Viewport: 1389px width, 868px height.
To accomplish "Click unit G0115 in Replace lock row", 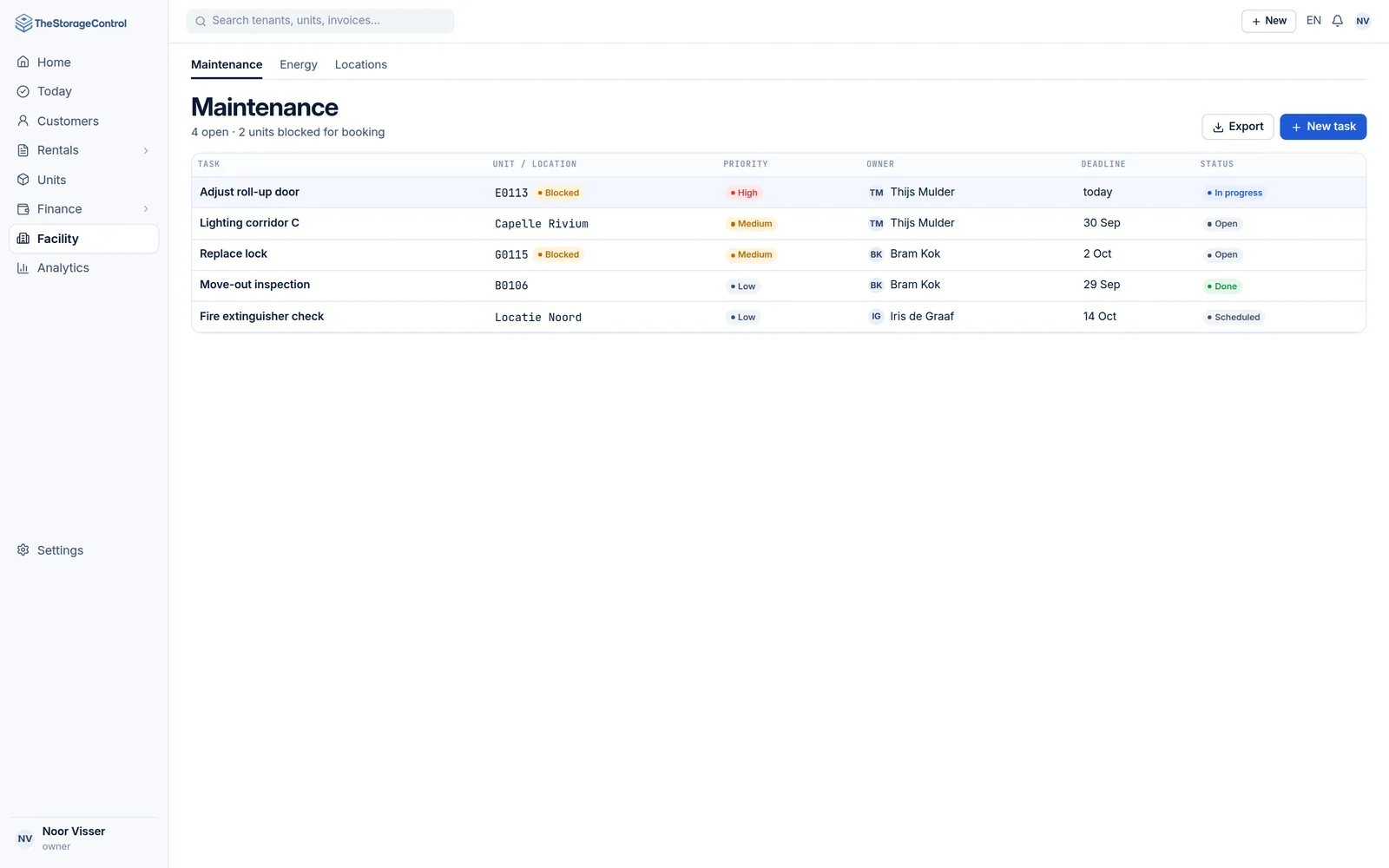I will coord(511,255).
